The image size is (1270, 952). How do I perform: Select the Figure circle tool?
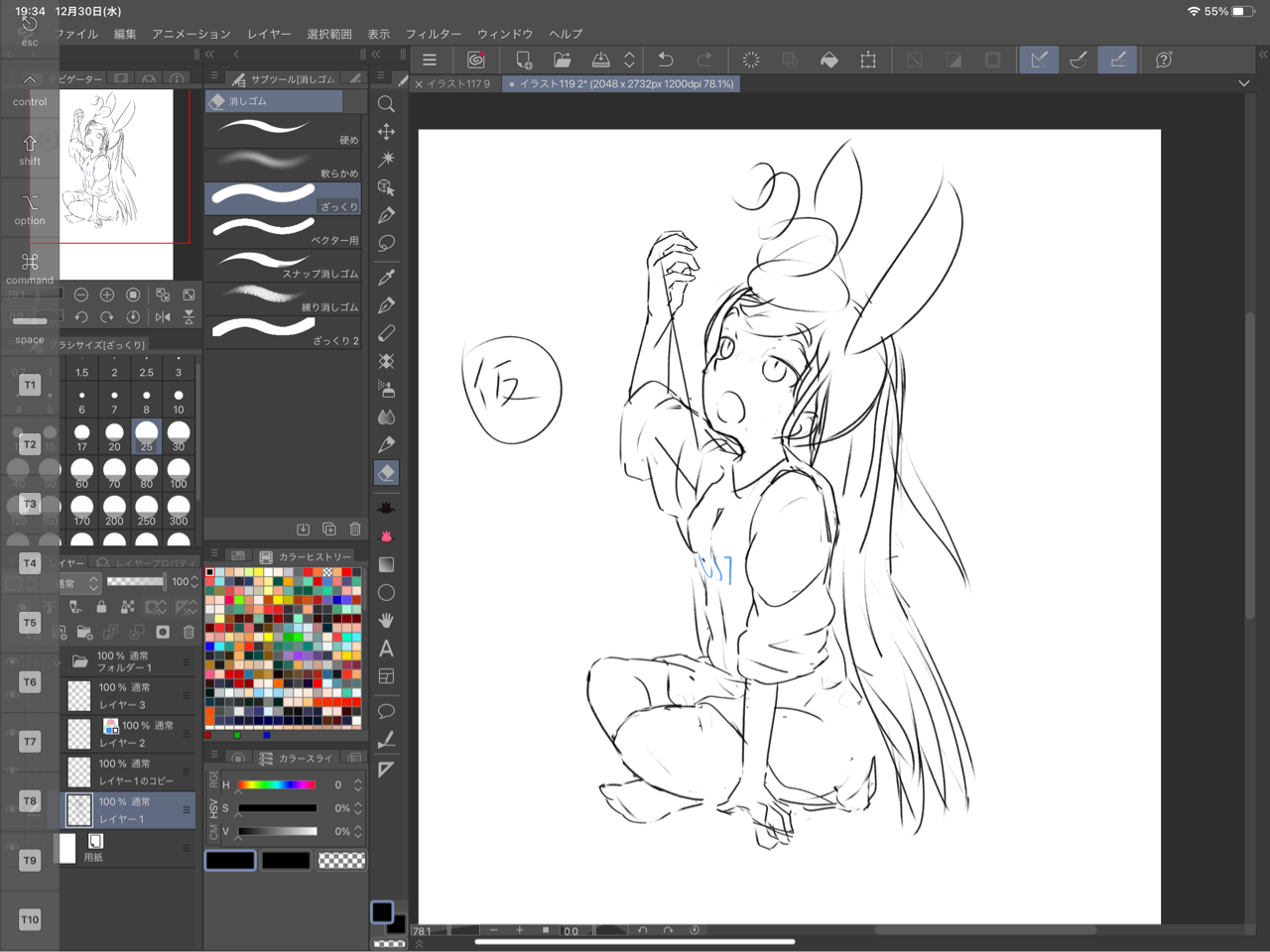tap(387, 593)
